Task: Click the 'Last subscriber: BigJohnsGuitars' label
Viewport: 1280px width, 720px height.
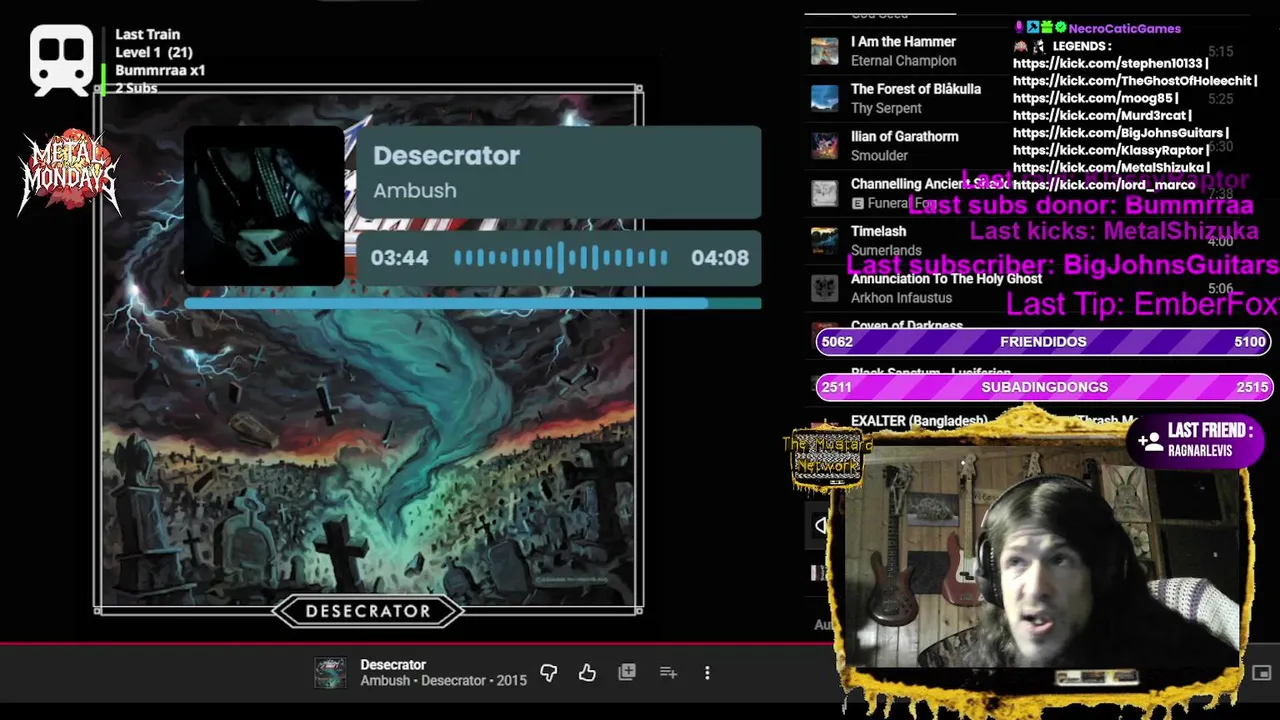Action: 1062,265
